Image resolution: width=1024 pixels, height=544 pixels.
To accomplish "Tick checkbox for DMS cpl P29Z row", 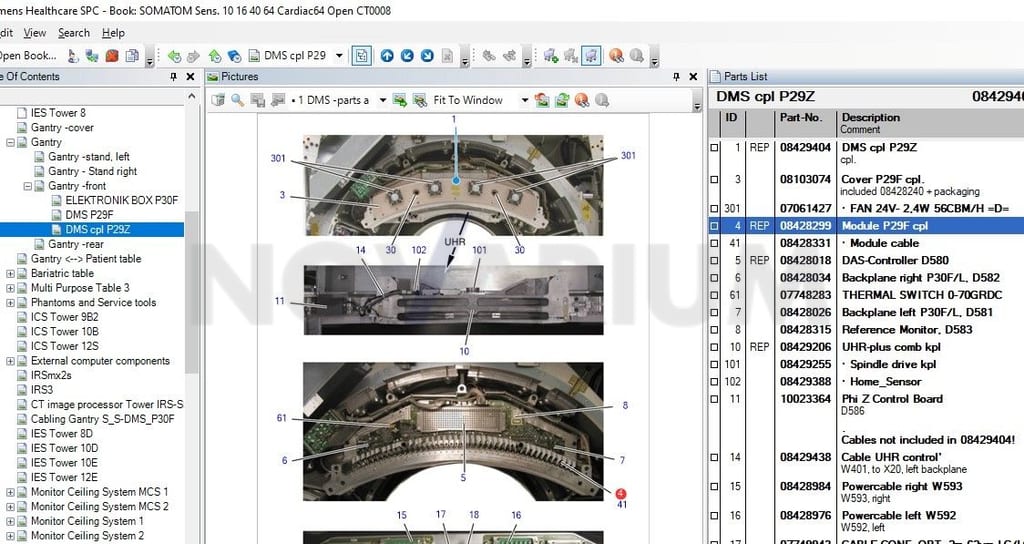I will click(x=714, y=148).
